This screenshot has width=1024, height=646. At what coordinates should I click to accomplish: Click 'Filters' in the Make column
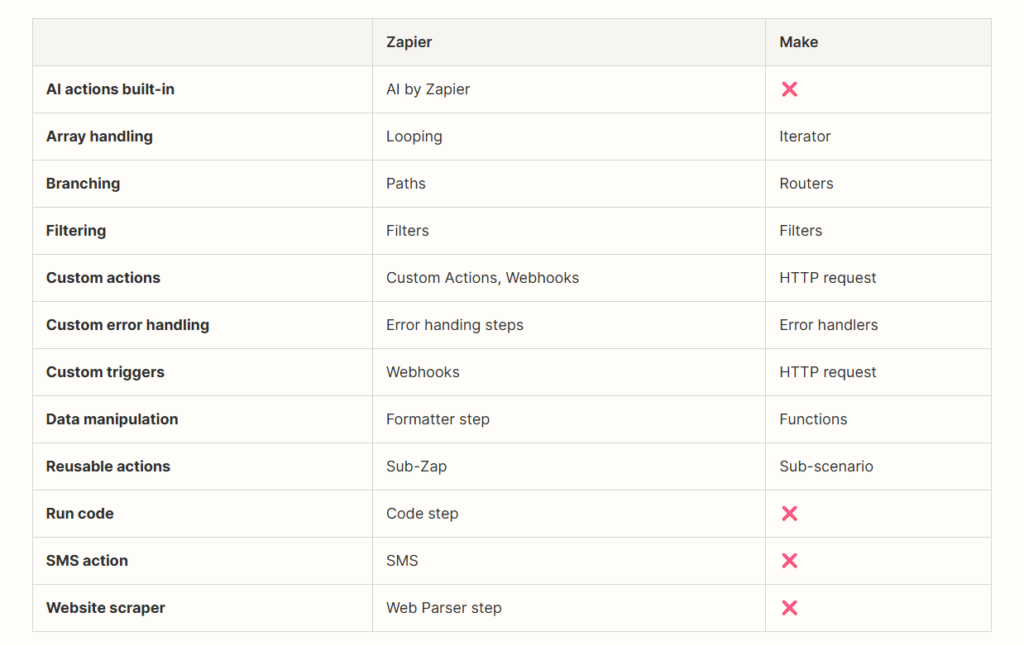[801, 230]
